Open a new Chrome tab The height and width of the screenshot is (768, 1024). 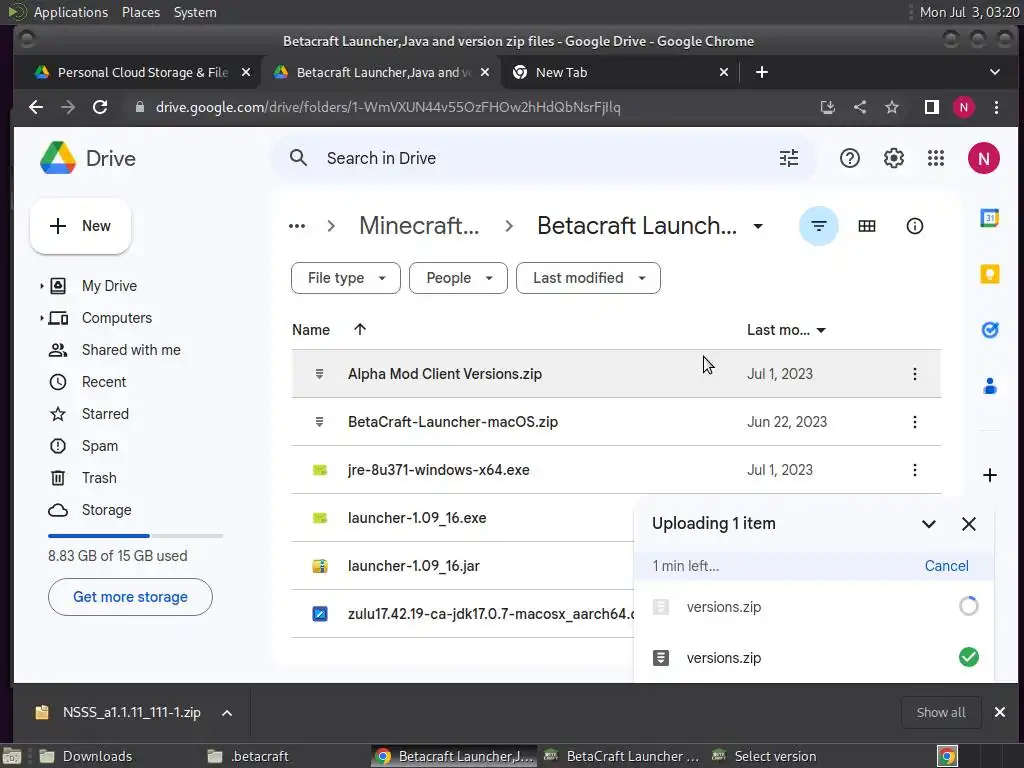[761, 72]
